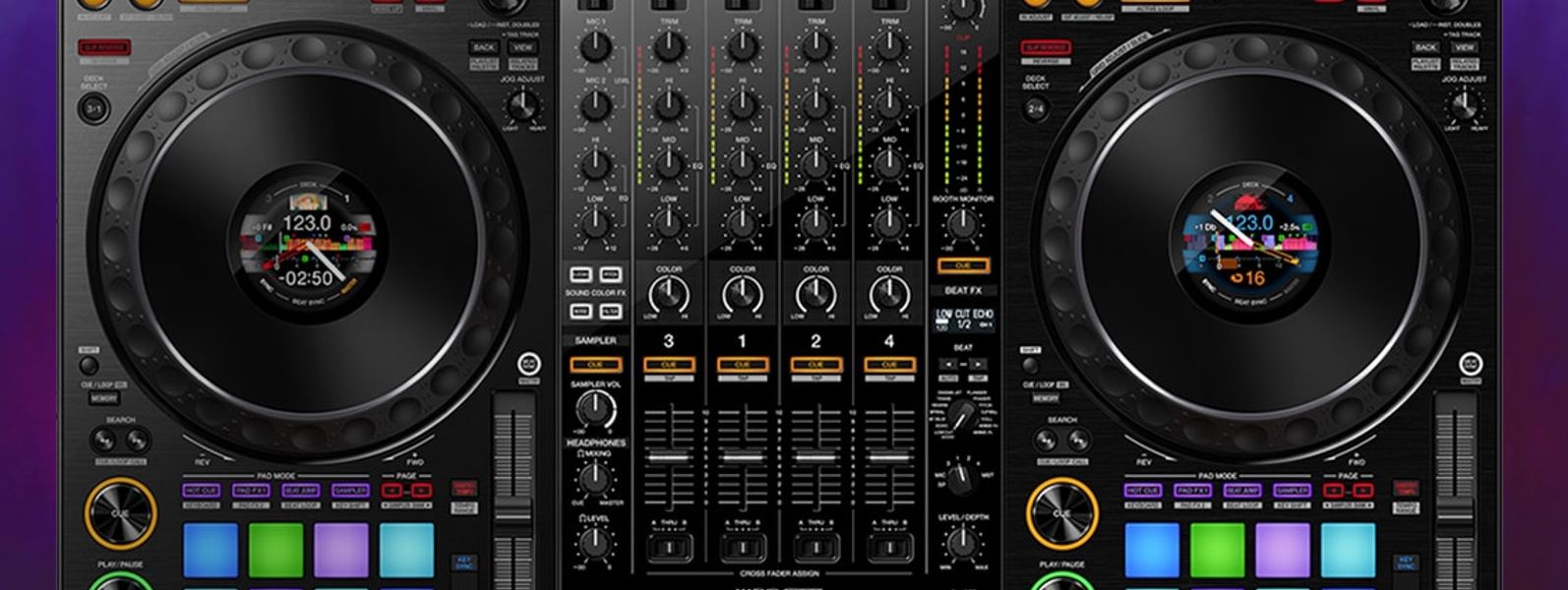Hit the purple performance pad on right deck

[x=1283, y=549]
